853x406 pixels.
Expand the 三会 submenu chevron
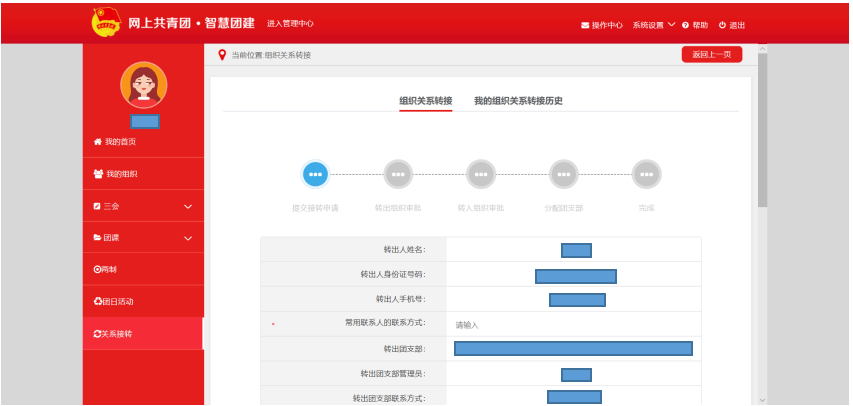pyautogui.click(x=188, y=206)
